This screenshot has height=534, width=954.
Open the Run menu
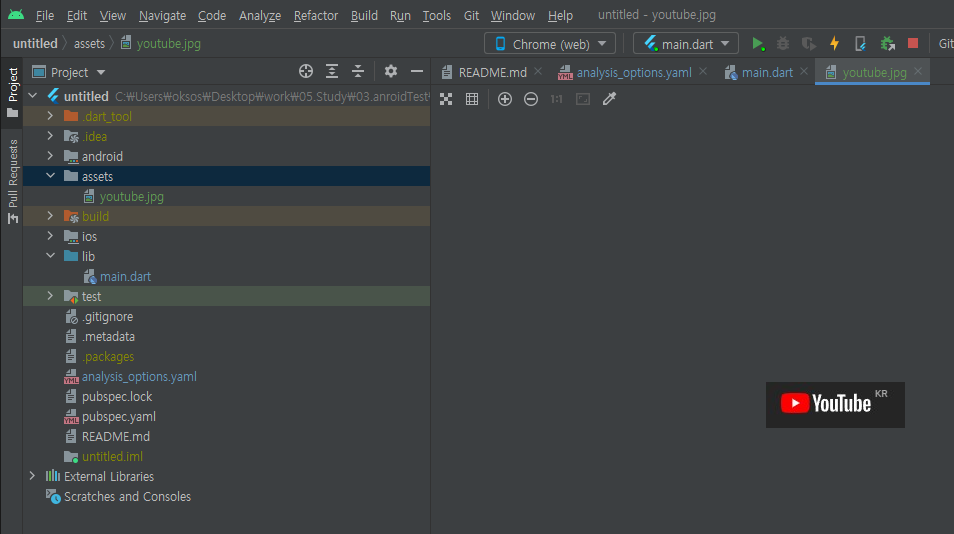[x=400, y=16]
